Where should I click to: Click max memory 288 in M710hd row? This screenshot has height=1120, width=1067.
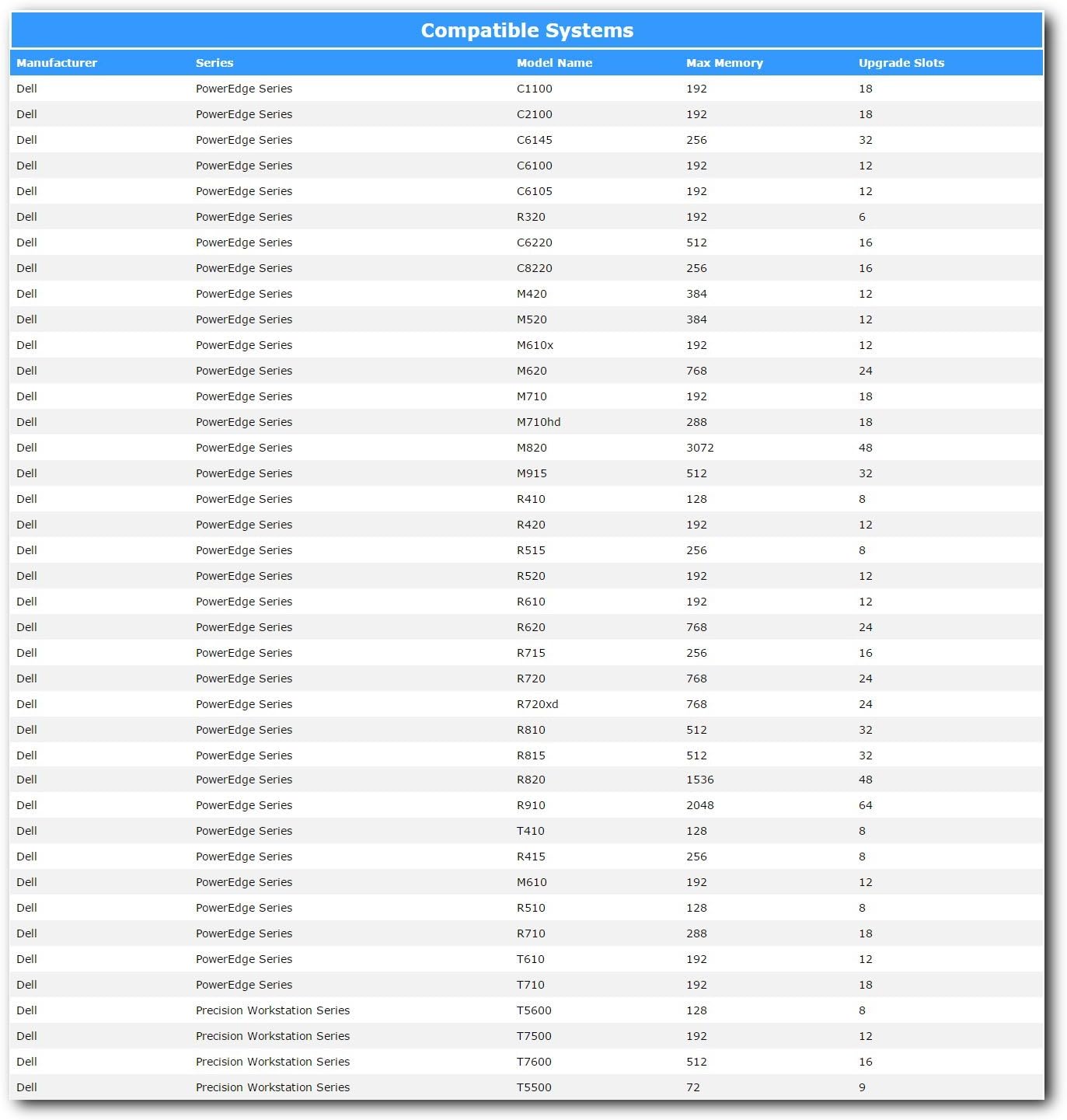pos(696,422)
